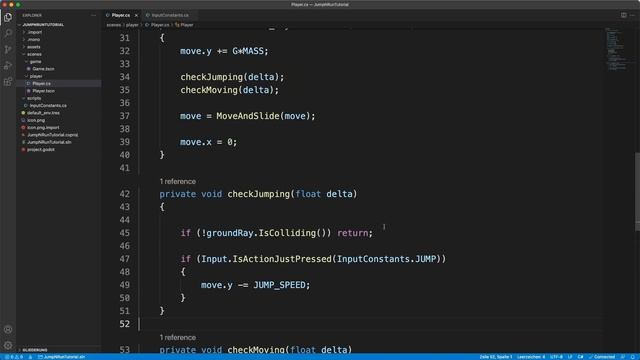This screenshot has height=360, width=640.
Task: Click 'MoveAndSlide' on line 37
Action: tap(248, 116)
